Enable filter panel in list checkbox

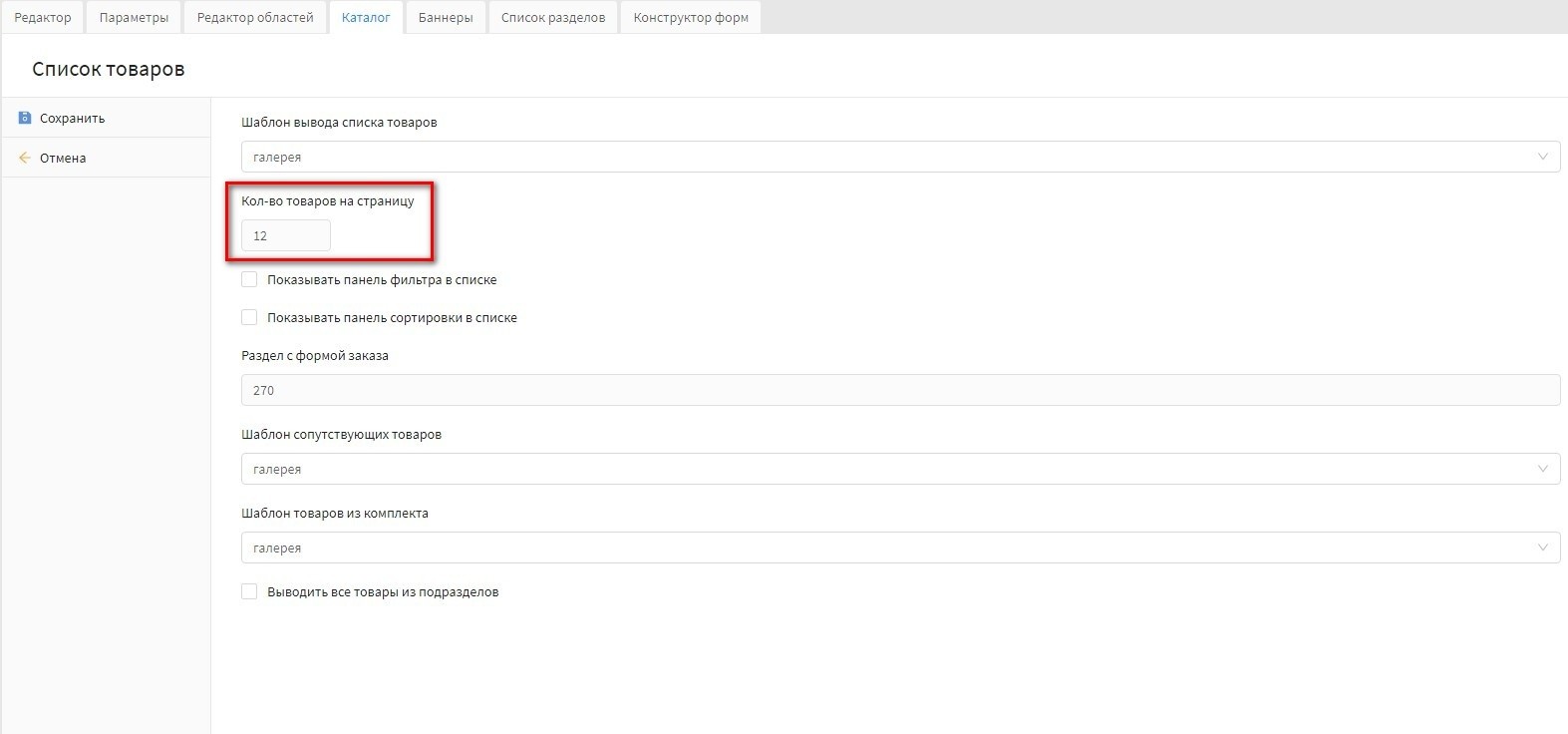249,280
